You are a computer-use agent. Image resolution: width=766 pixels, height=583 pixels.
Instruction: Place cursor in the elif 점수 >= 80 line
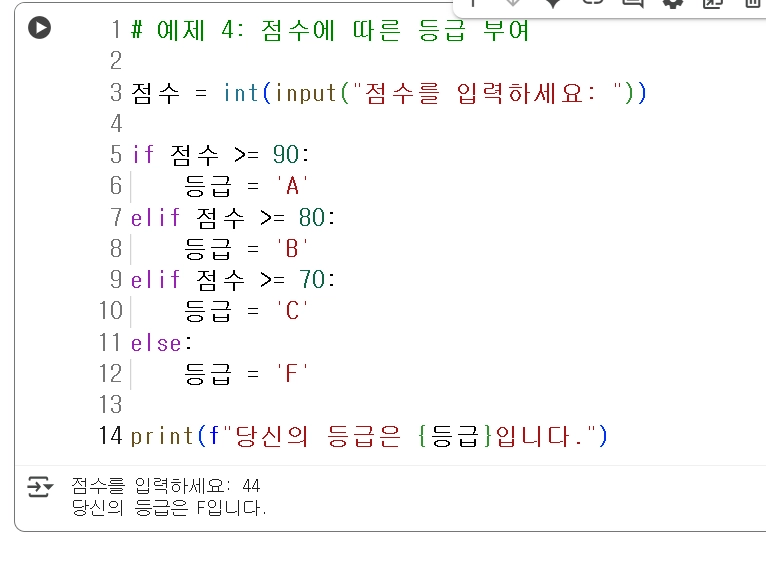tap(233, 217)
